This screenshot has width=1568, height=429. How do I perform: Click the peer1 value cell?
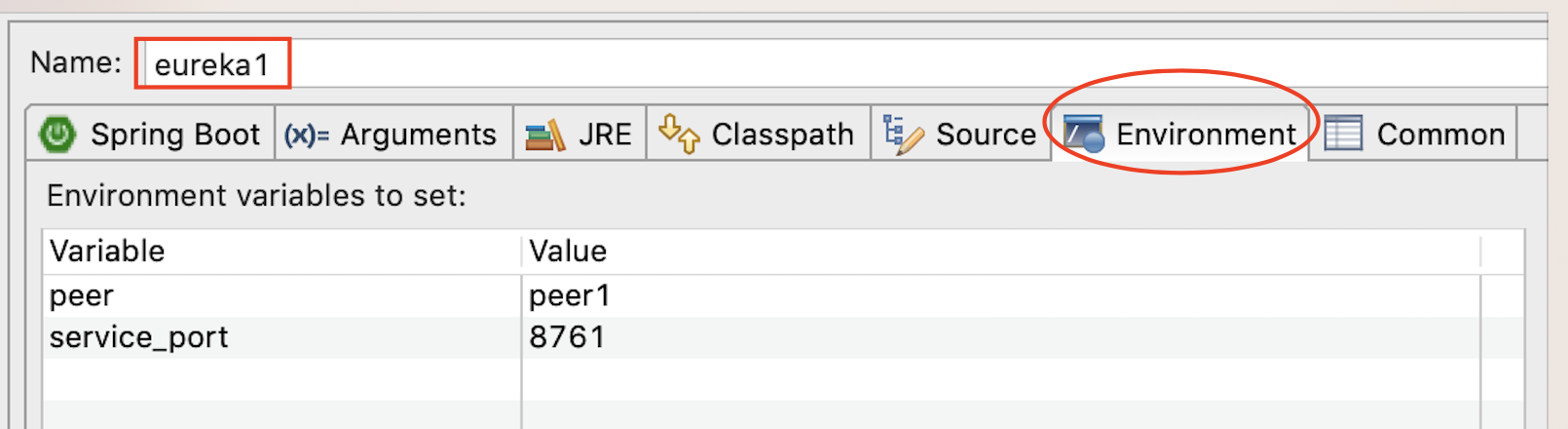pos(1001,295)
